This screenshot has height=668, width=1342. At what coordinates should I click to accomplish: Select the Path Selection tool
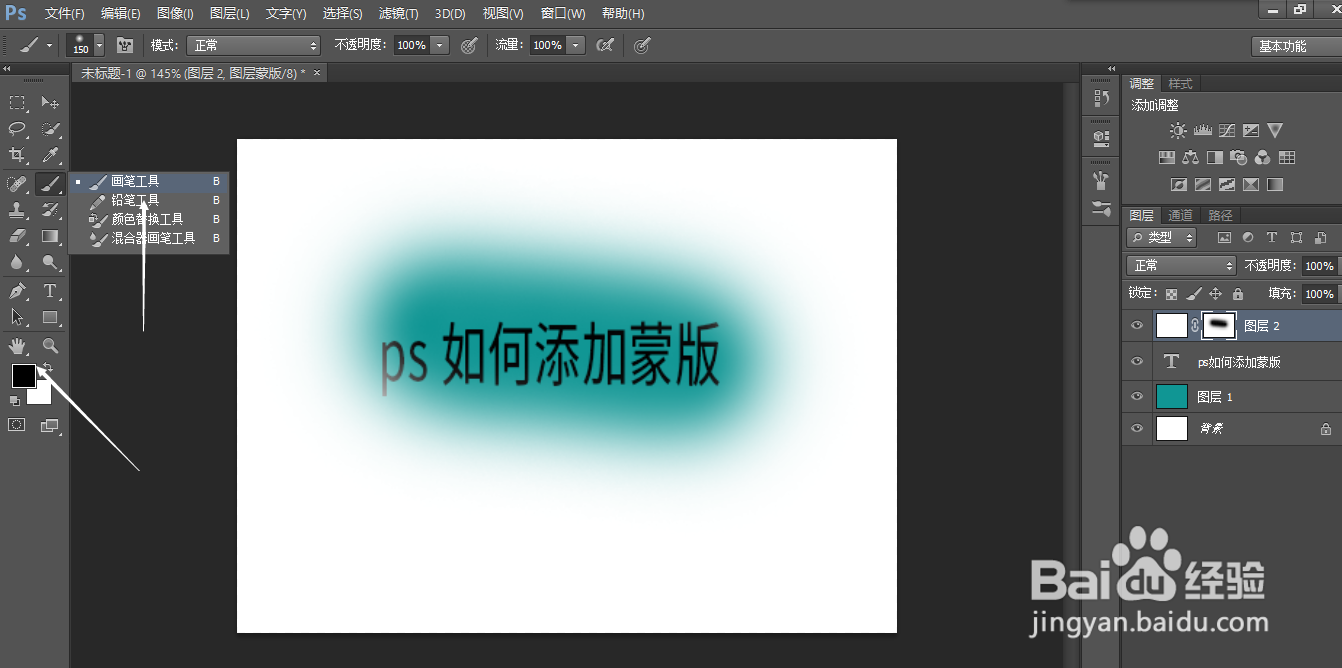click(18, 317)
